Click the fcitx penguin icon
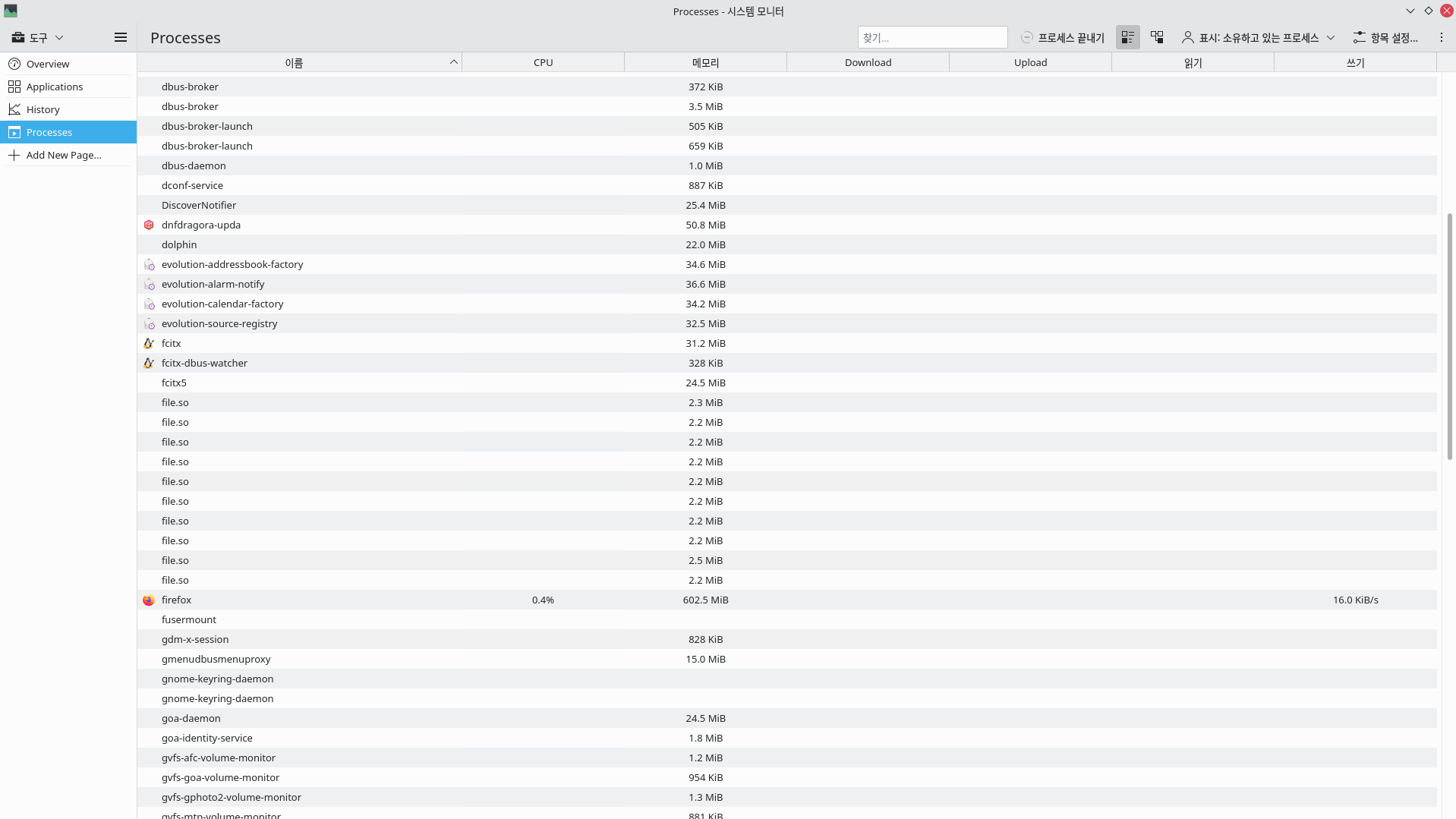This screenshot has width=1456, height=819. tap(149, 343)
